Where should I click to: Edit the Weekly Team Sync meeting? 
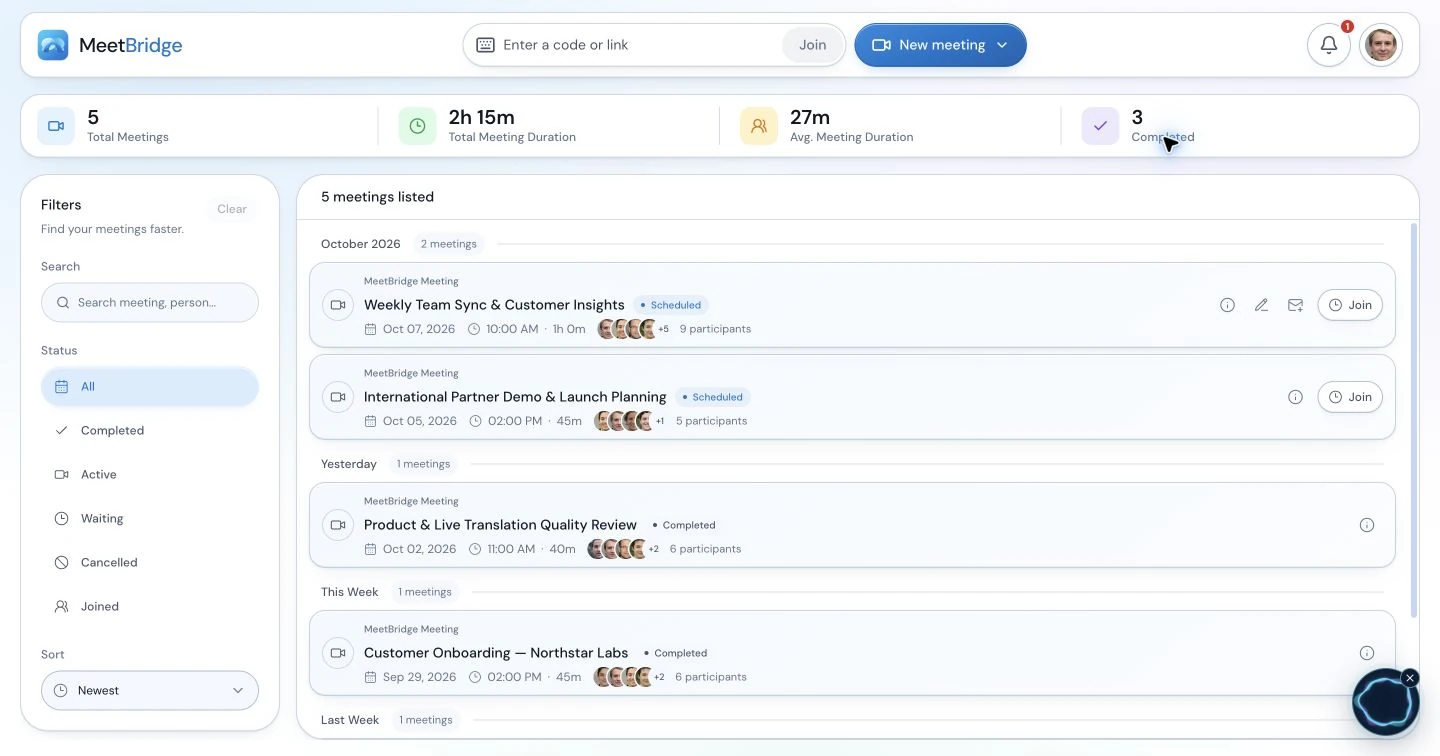1261,305
